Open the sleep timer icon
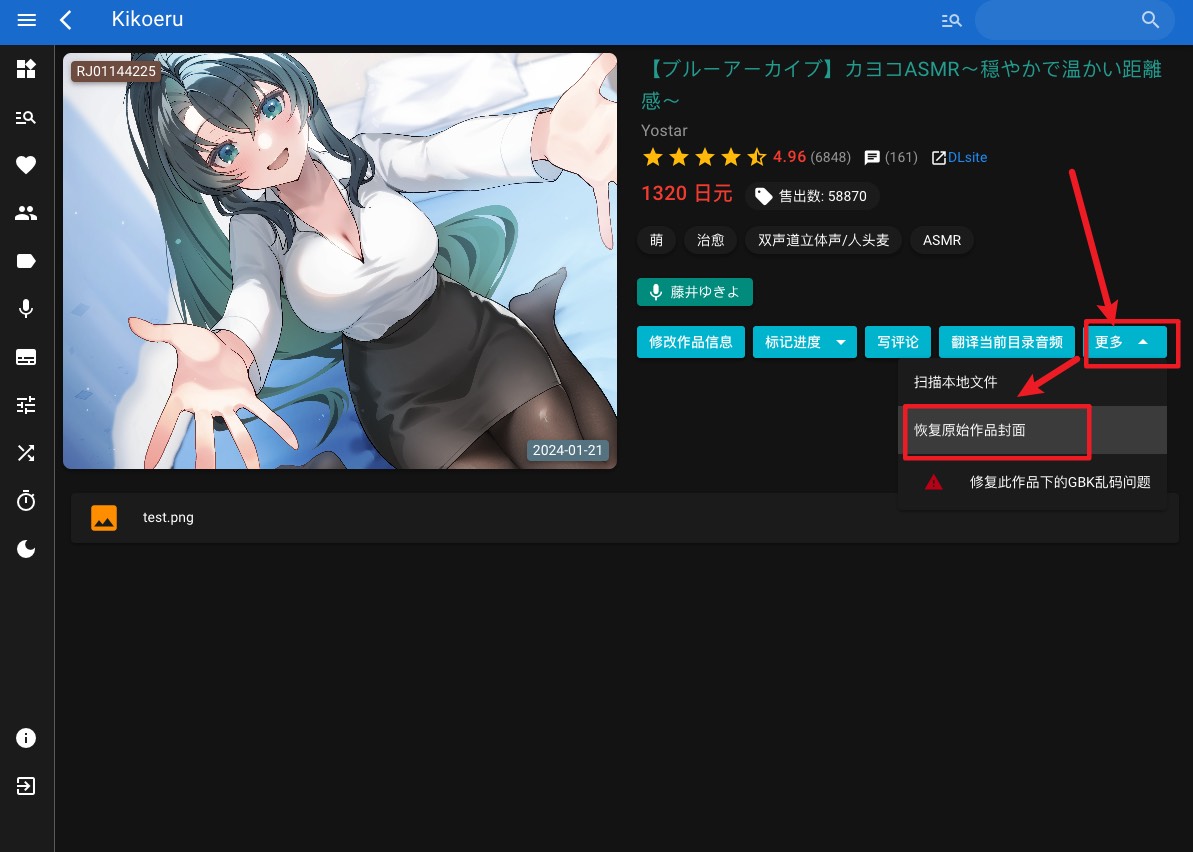This screenshot has height=852, width=1193. (x=26, y=500)
